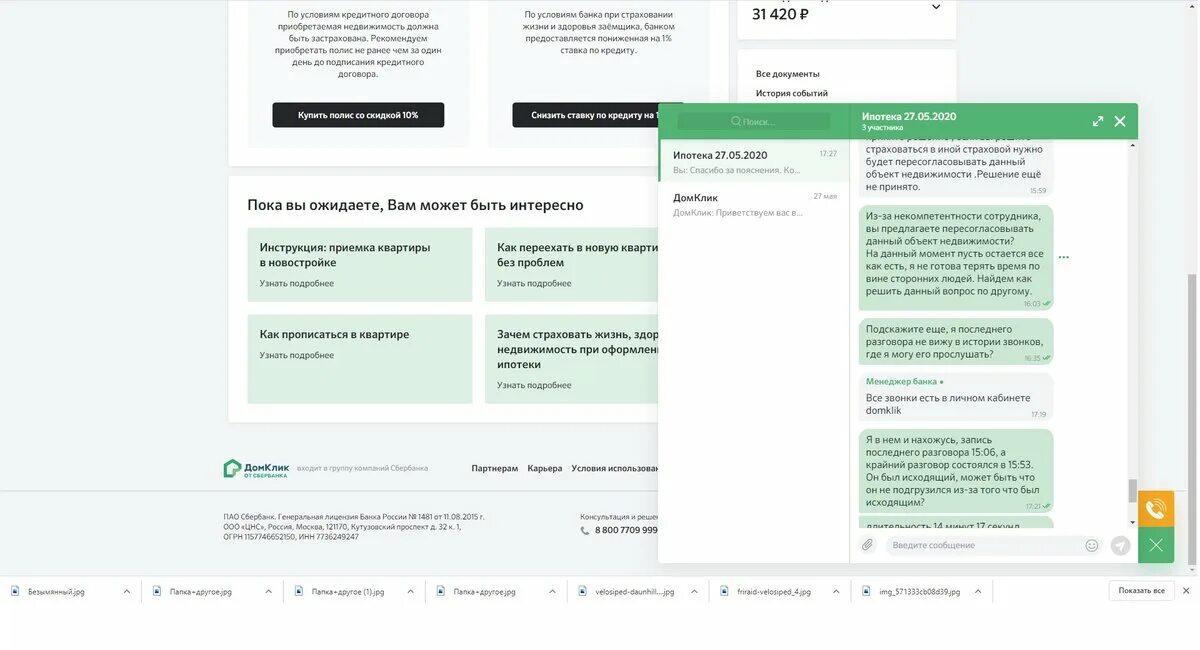Click the 8 800 phone number
This screenshot has width=1200, height=650.
tap(626, 530)
